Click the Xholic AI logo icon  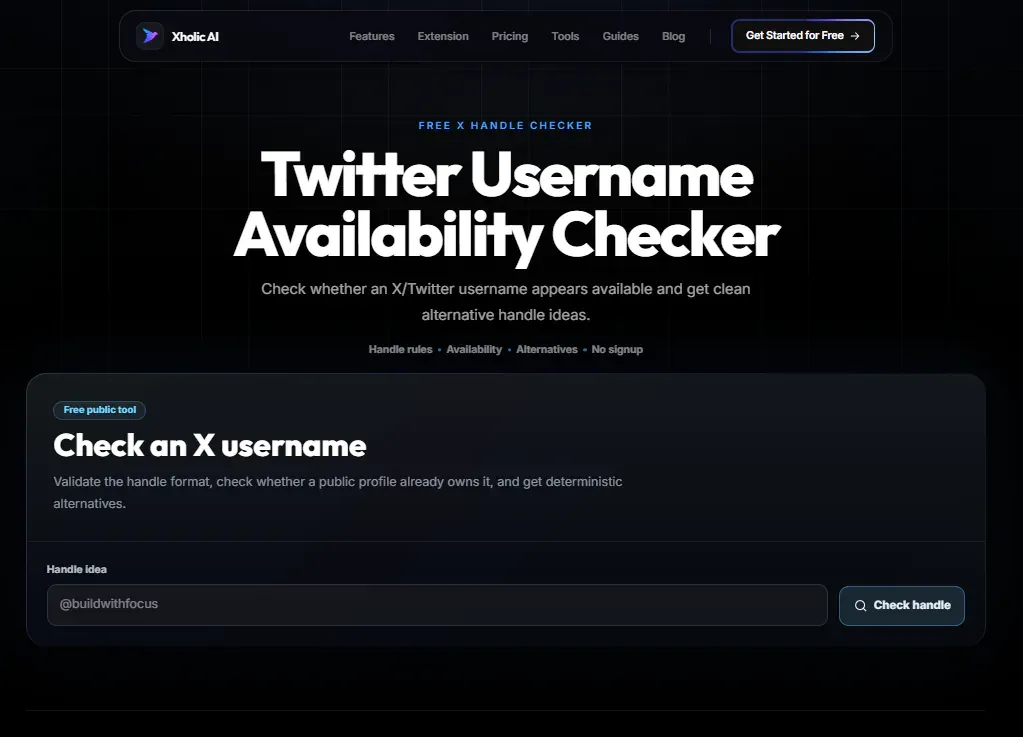[x=149, y=36]
